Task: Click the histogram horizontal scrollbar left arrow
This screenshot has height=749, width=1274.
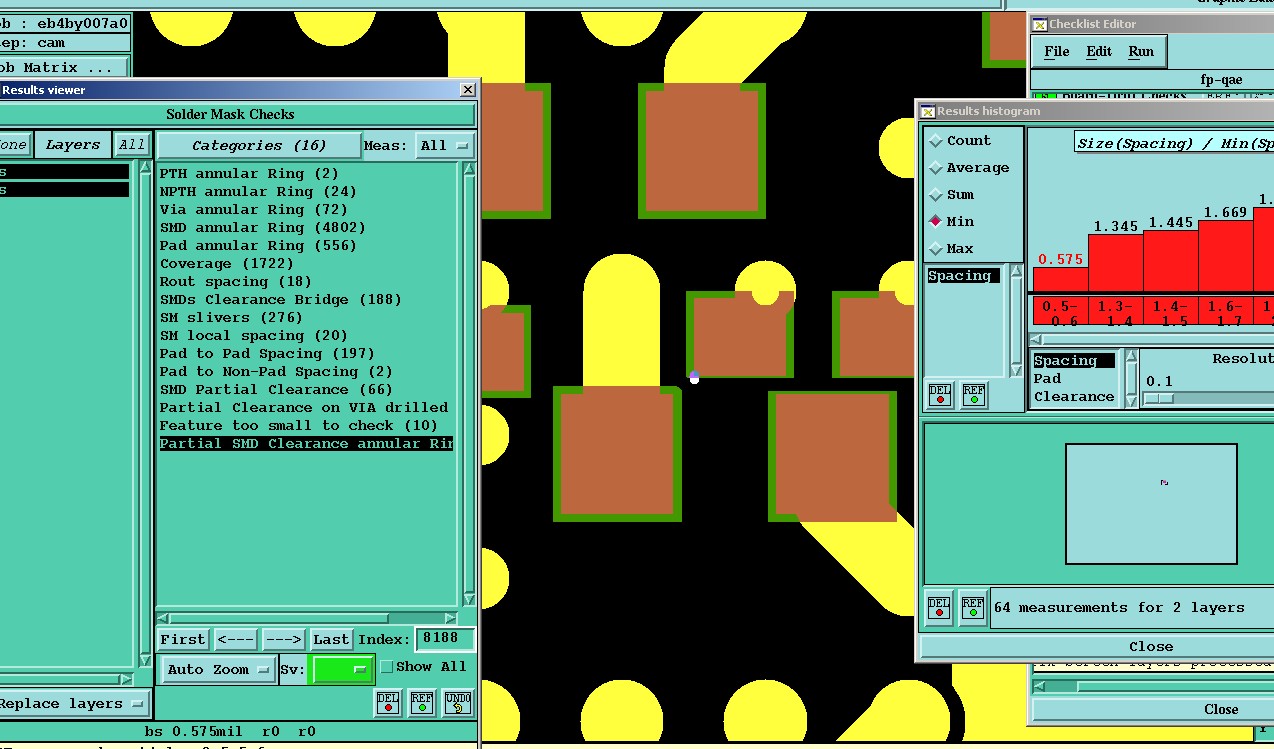Action: [1035, 339]
